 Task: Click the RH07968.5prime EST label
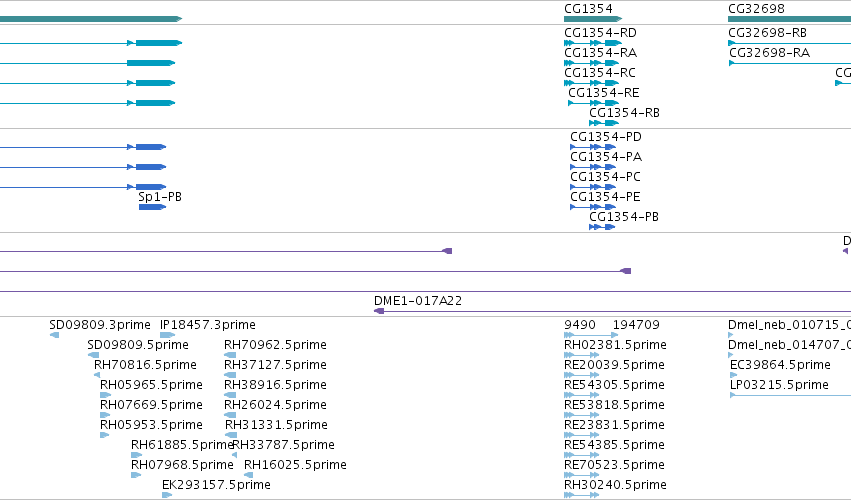[x=182, y=465]
